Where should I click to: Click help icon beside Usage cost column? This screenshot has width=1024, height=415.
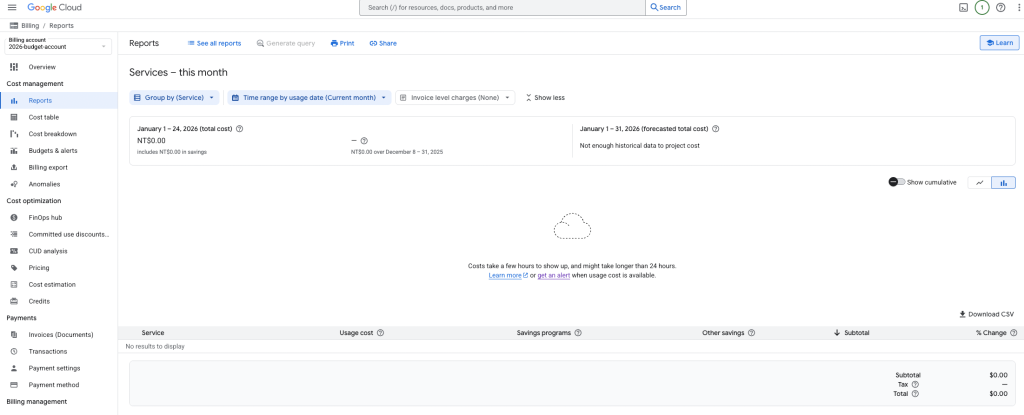coord(381,333)
